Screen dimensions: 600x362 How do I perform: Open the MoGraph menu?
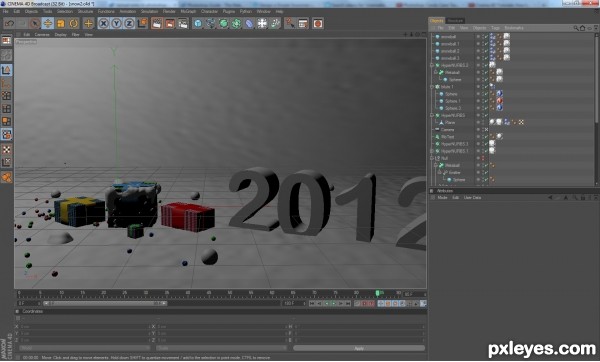(188, 11)
